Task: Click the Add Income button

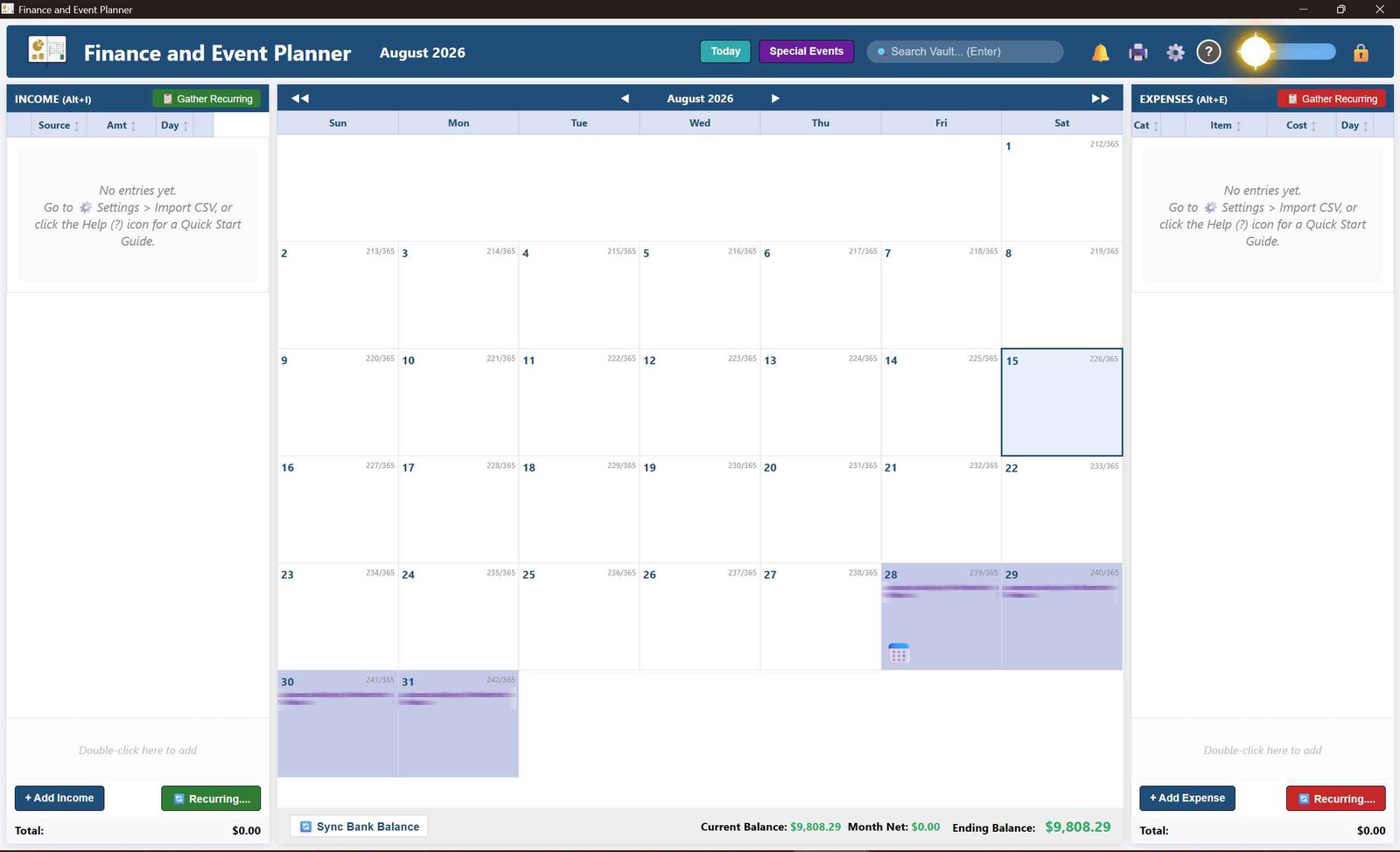Action: 59,798
